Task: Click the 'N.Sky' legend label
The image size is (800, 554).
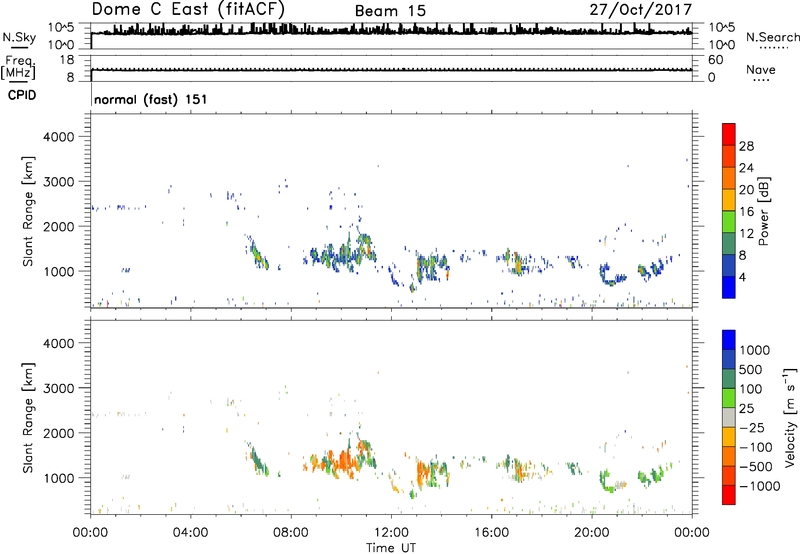Action: 19,37
